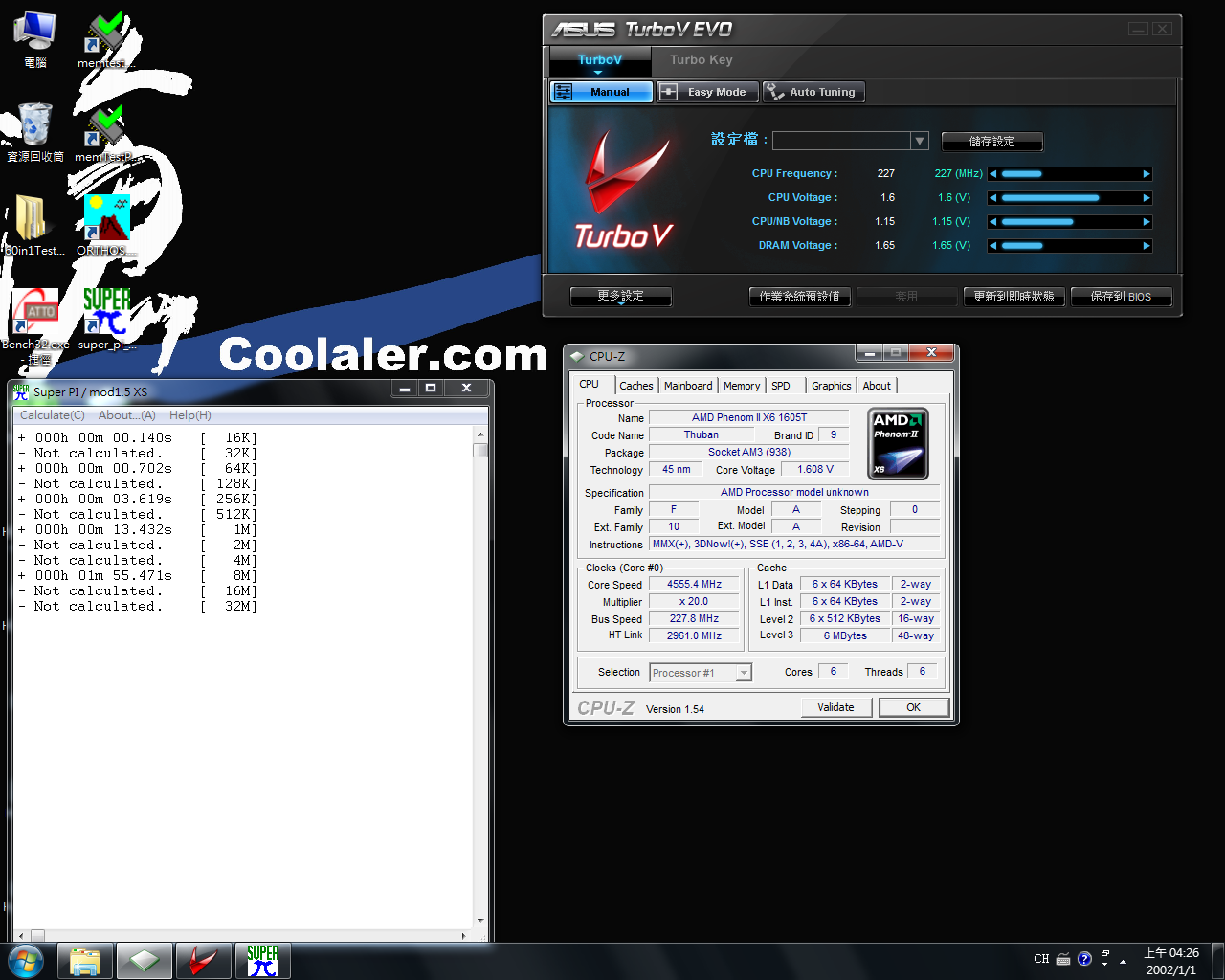Click the CPU Voltage slider bar
The image size is (1225, 980).
pos(1070,198)
